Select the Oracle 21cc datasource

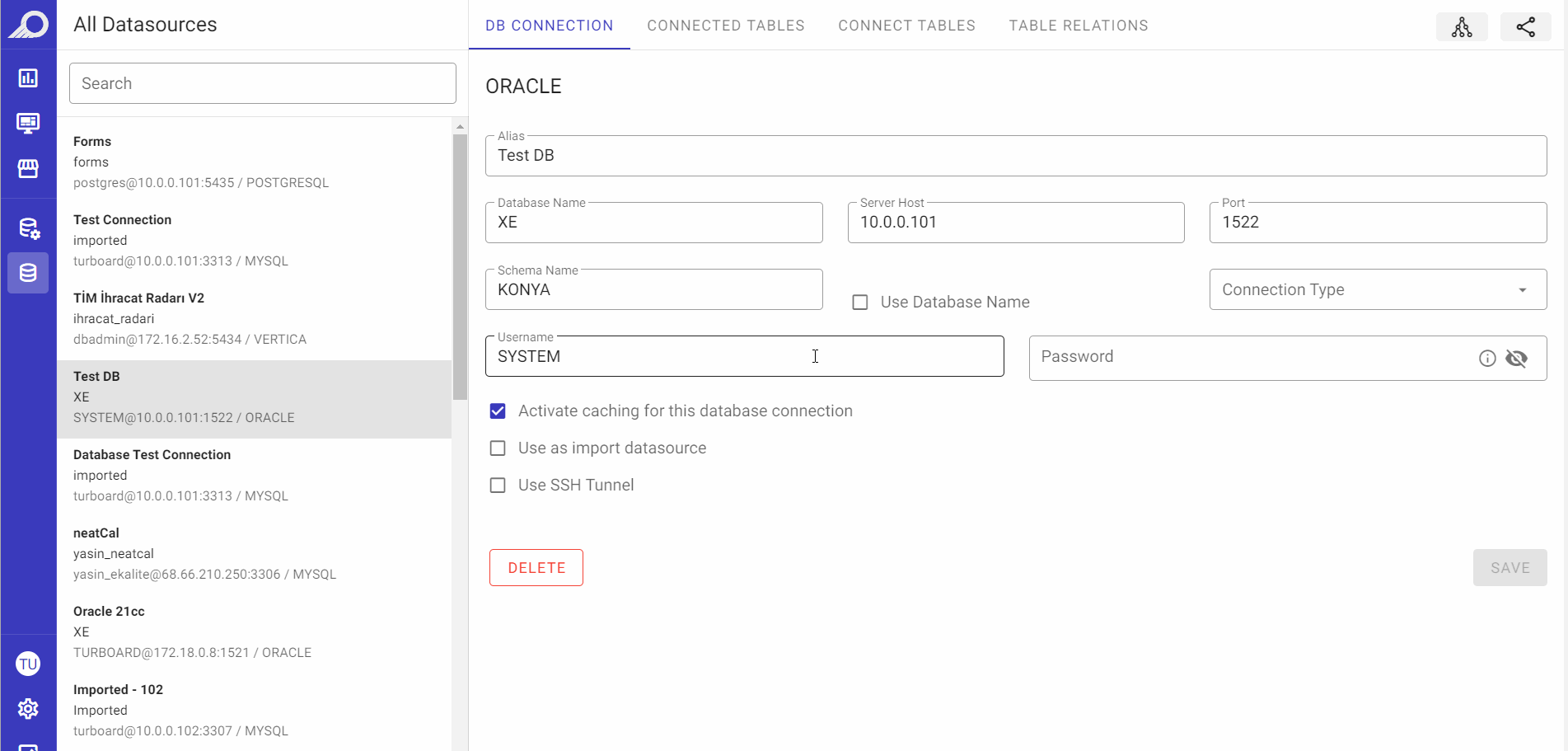(x=255, y=632)
